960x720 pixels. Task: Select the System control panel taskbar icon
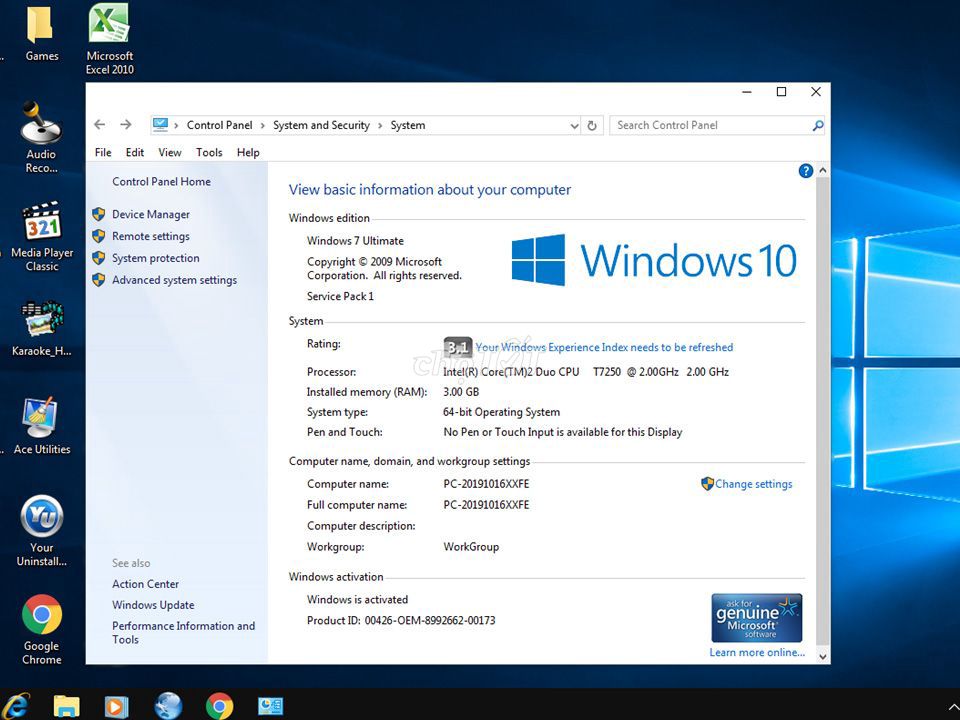(270, 706)
